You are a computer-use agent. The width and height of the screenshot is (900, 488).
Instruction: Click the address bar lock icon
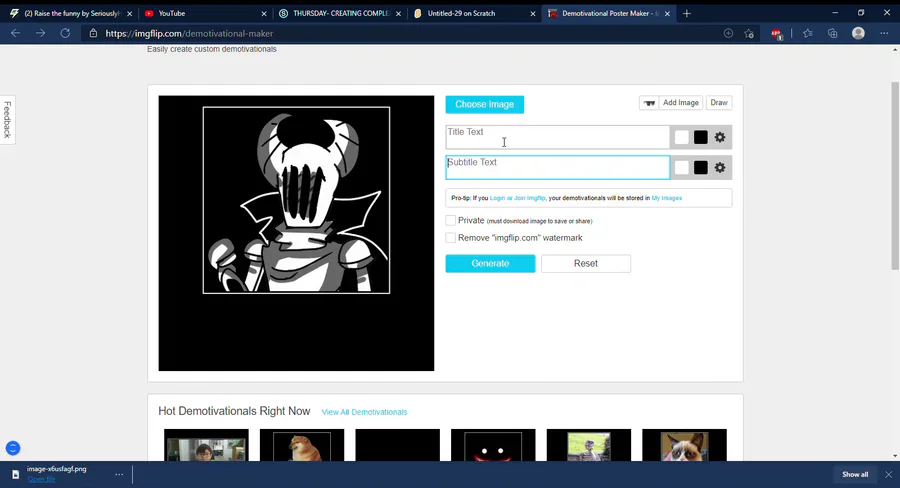pos(93,33)
